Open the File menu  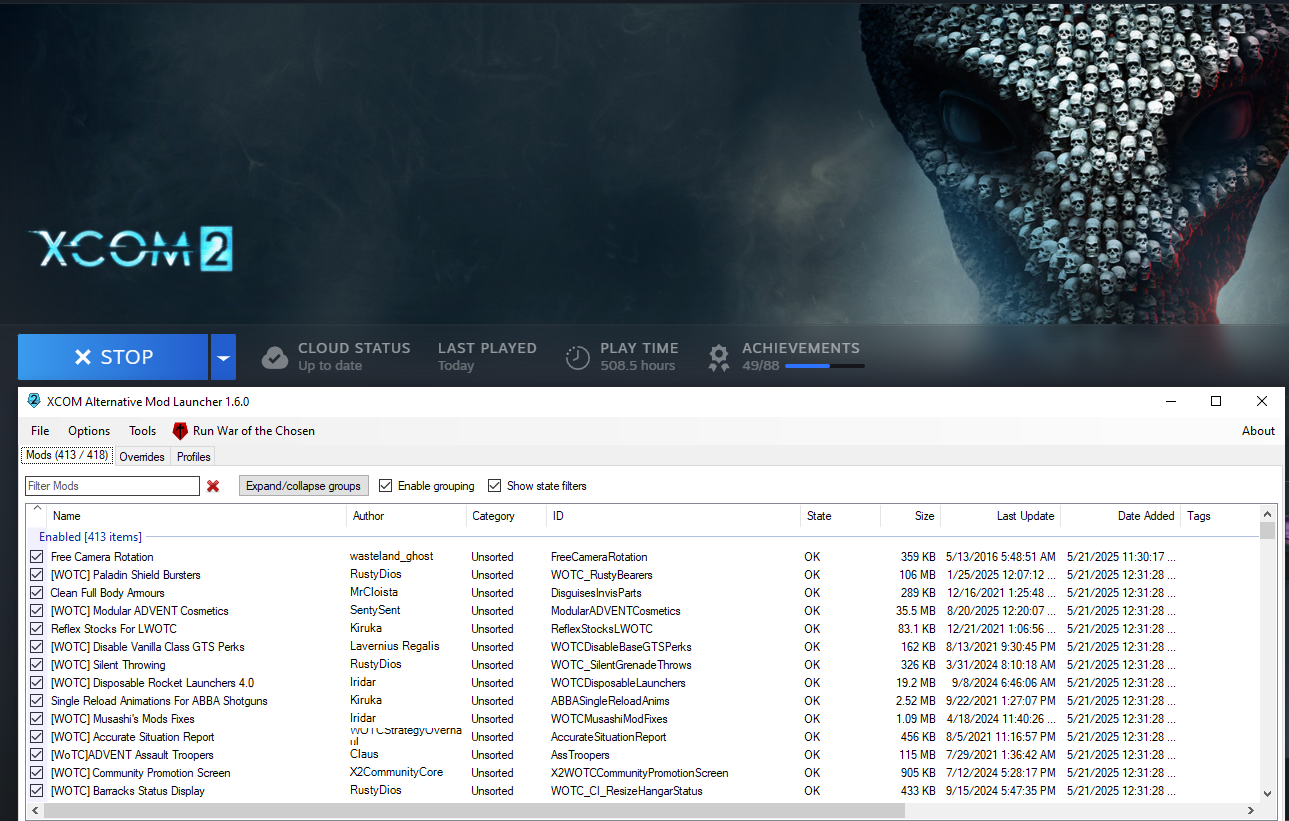tap(40, 431)
